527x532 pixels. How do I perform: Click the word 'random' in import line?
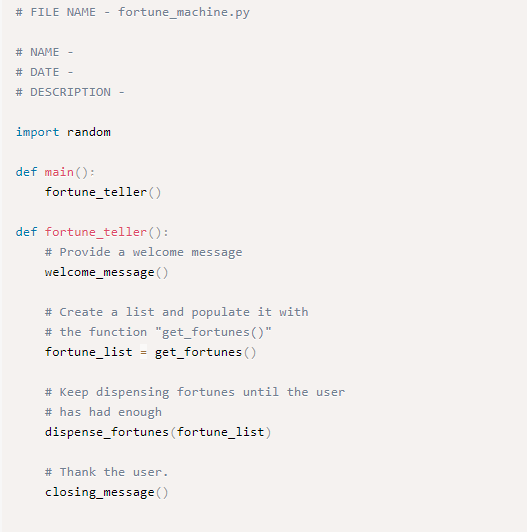click(x=89, y=132)
